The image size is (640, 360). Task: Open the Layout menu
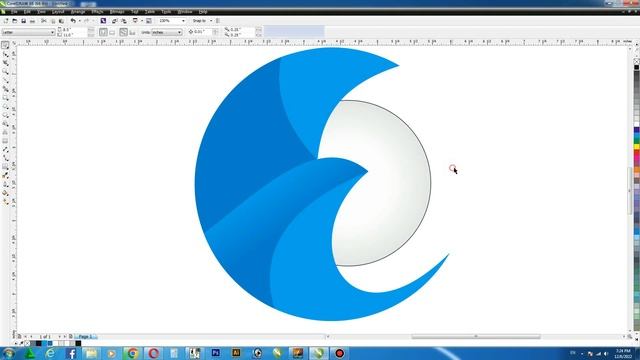click(x=58, y=12)
